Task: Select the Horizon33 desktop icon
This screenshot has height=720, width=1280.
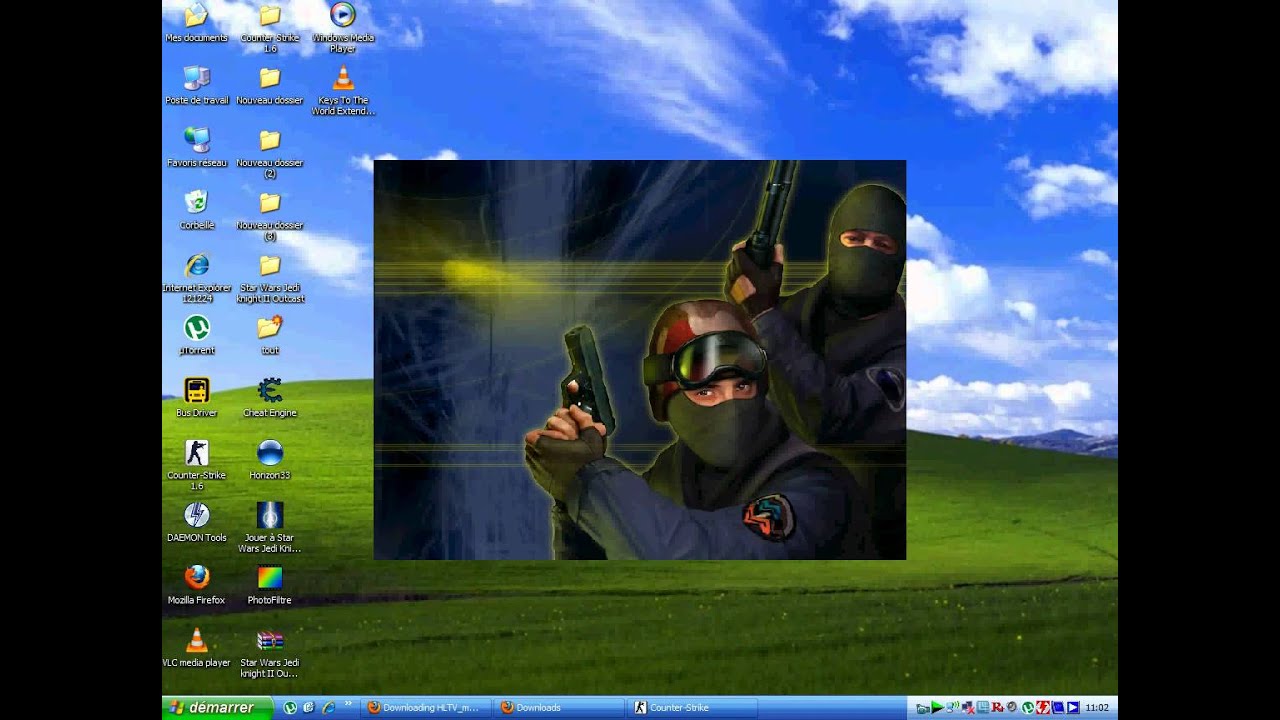Action: [x=270, y=460]
